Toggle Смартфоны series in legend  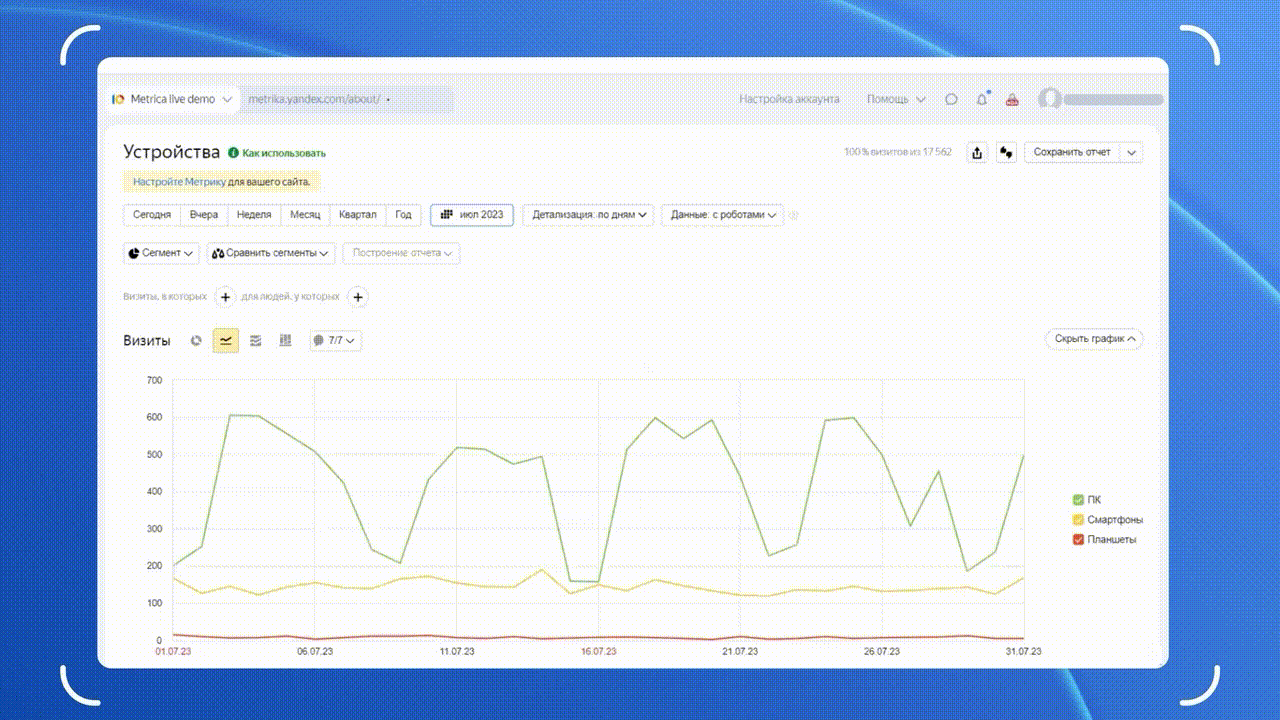click(x=1078, y=520)
